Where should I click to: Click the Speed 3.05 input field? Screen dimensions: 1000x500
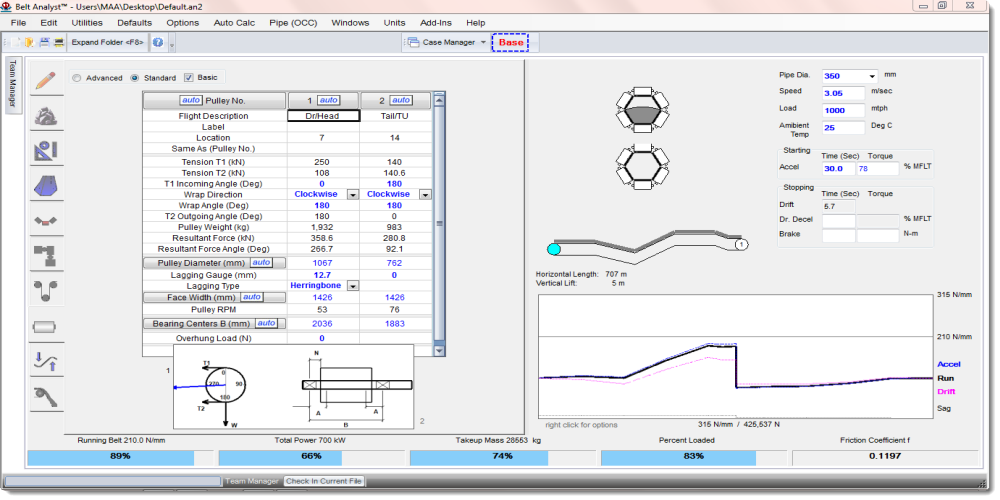point(843,93)
